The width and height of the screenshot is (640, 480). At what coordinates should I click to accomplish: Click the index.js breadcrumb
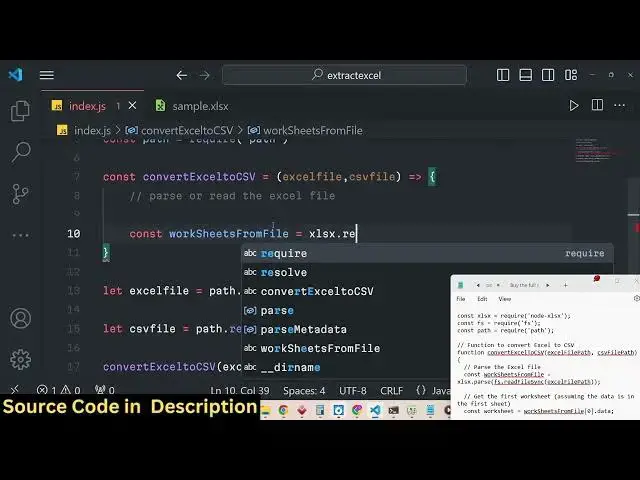pyautogui.click(x=84, y=131)
